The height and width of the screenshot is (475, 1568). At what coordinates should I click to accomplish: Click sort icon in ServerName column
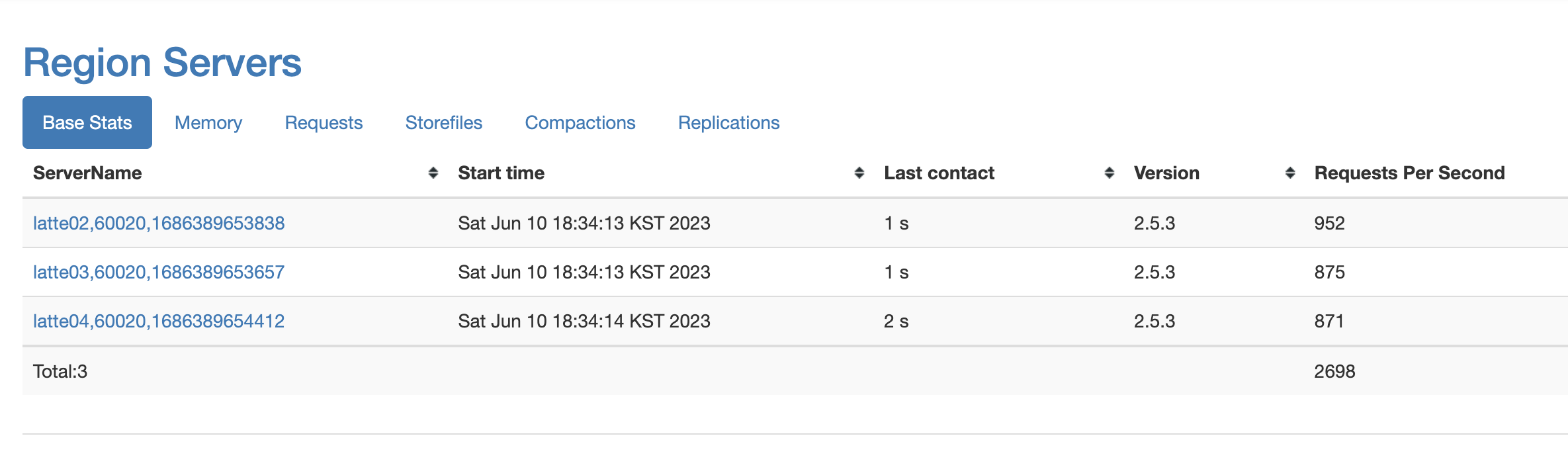pos(433,173)
